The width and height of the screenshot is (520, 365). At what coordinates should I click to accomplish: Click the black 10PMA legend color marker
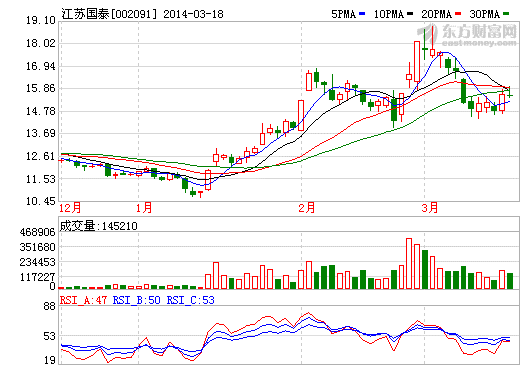(410, 14)
